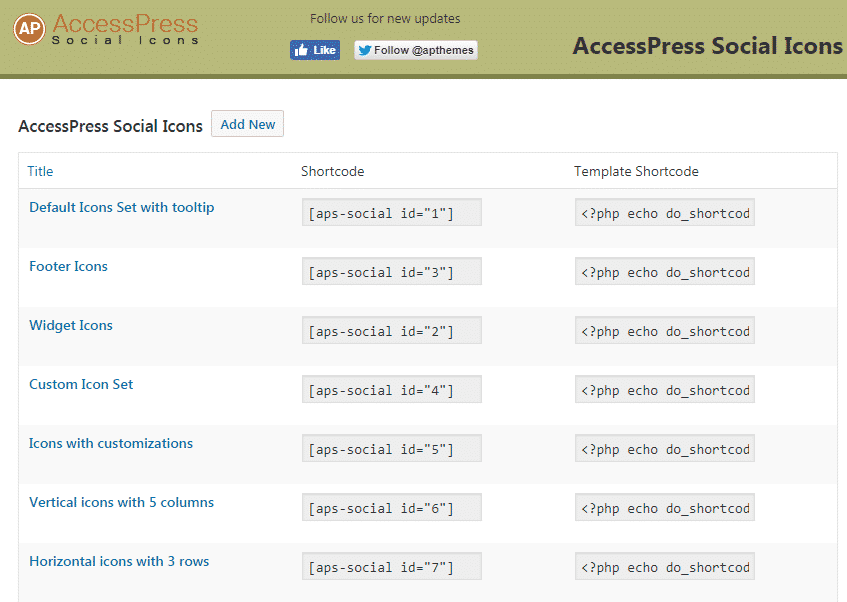Select the shortcode field with id="4"
This screenshot has height=602, width=847.
coord(392,389)
